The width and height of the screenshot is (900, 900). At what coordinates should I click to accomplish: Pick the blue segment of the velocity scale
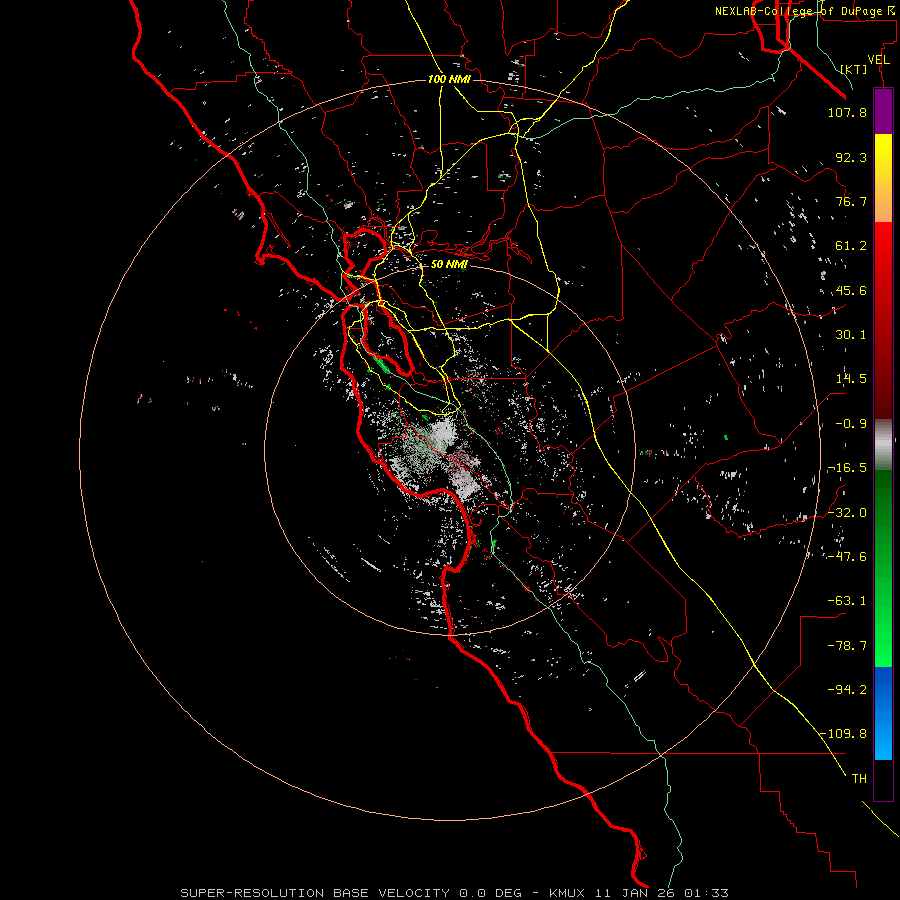pos(883,713)
